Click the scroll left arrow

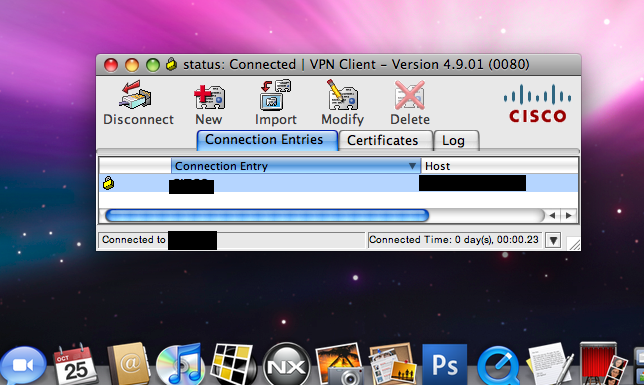click(x=552, y=215)
